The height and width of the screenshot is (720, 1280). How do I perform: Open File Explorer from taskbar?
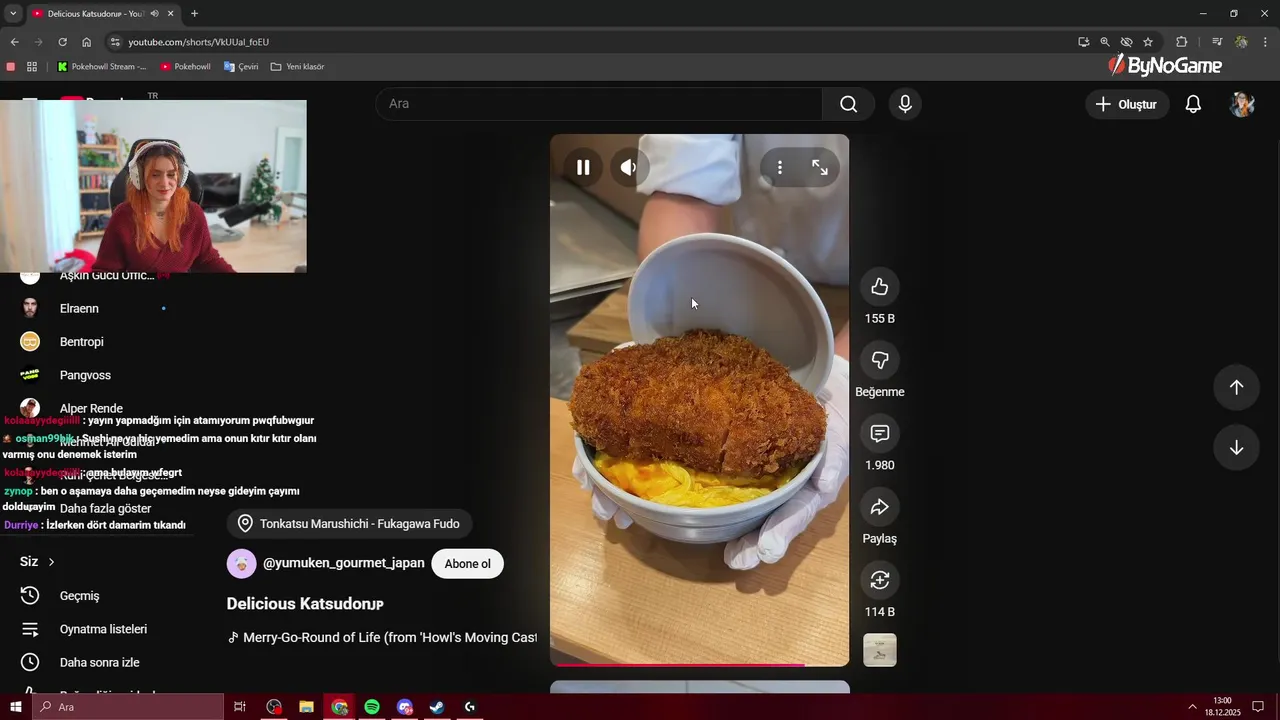tap(307, 707)
